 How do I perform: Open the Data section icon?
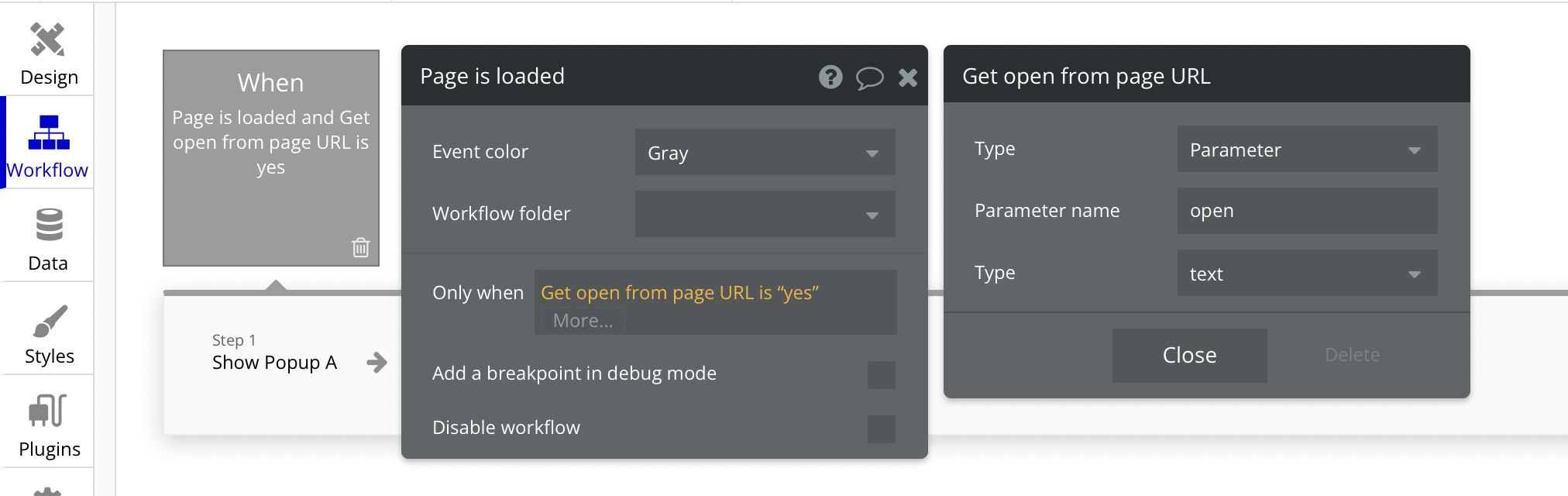pyautogui.click(x=49, y=226)
